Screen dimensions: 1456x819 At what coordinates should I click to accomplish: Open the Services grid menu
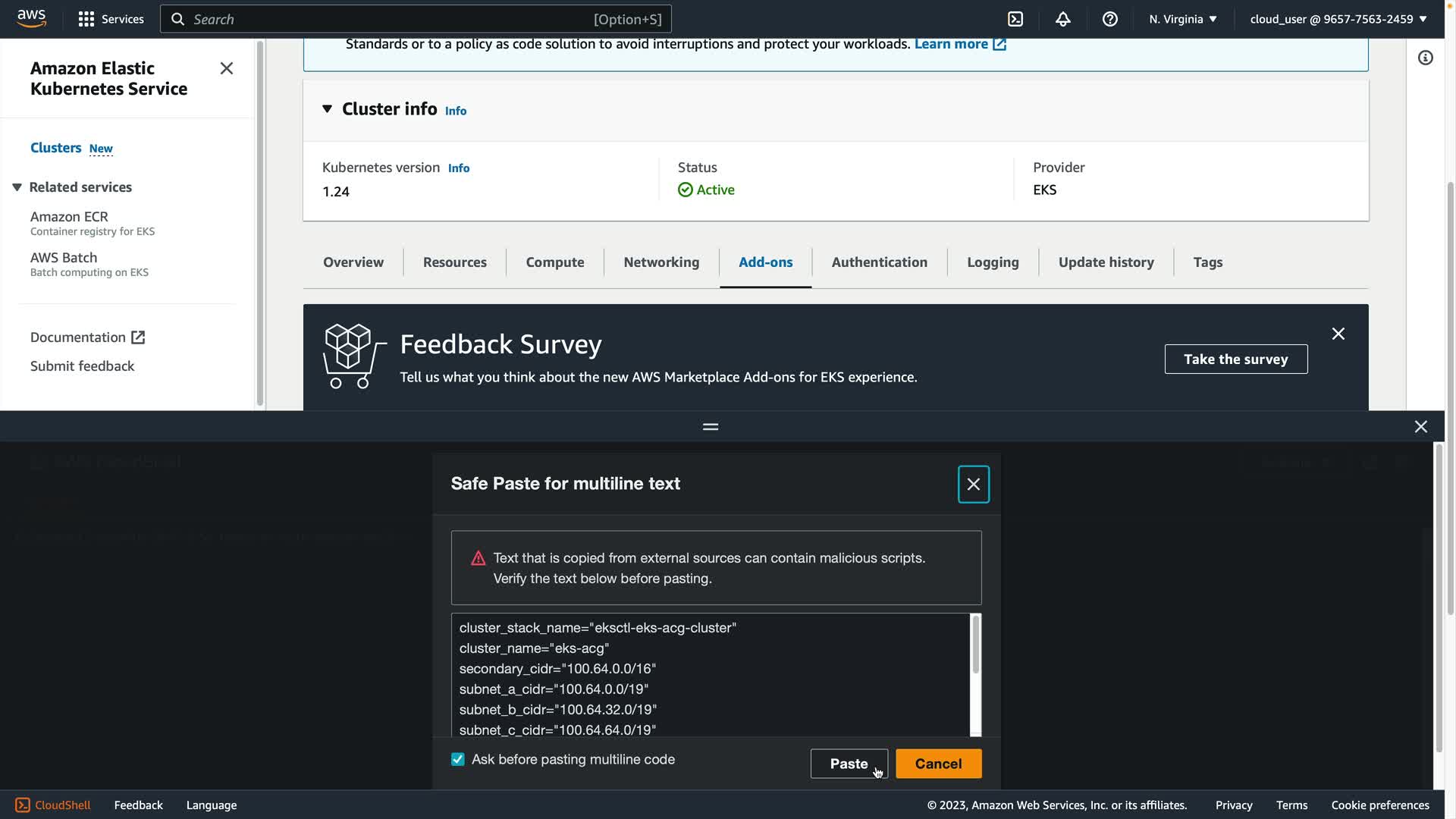[x=111, y=19]
